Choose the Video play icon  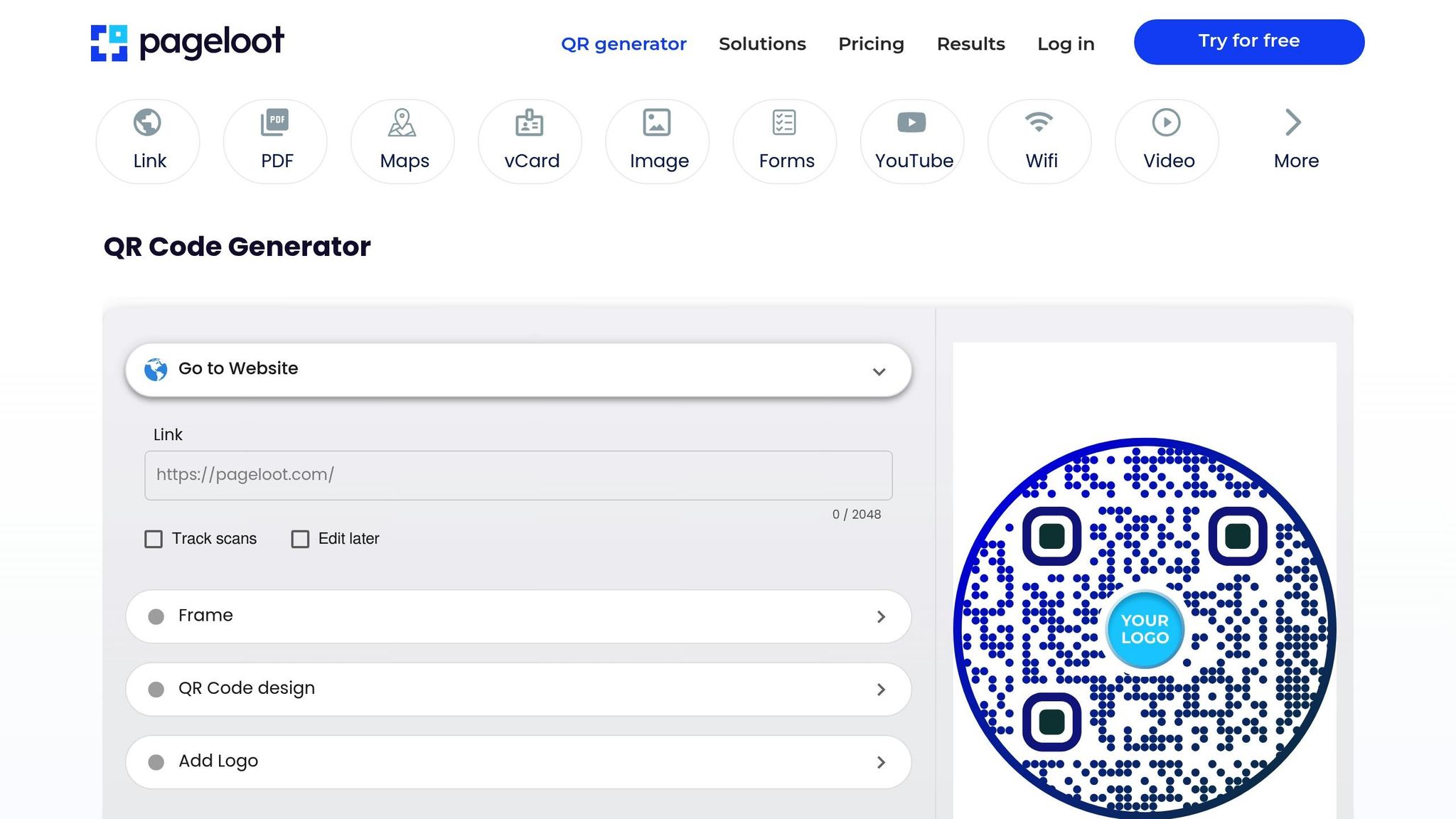(1167, 124)
